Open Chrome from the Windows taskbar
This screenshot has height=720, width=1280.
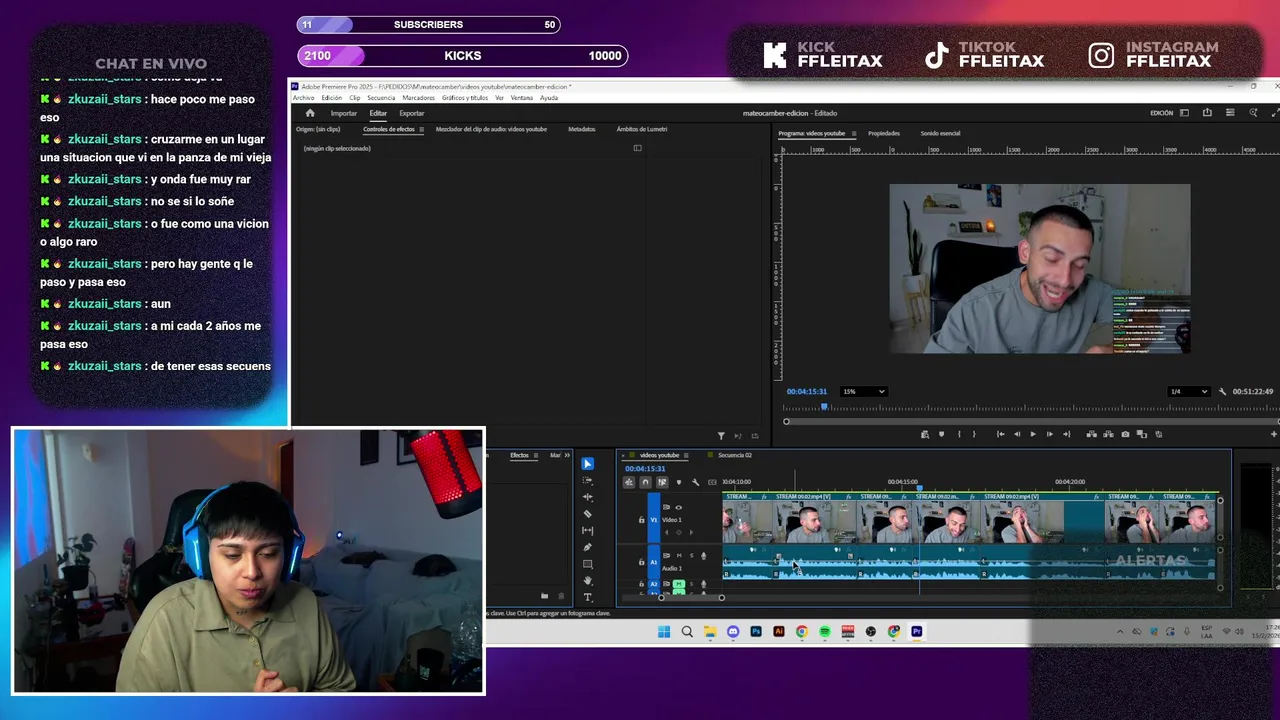pyautogui.click(x=802, y=632)
